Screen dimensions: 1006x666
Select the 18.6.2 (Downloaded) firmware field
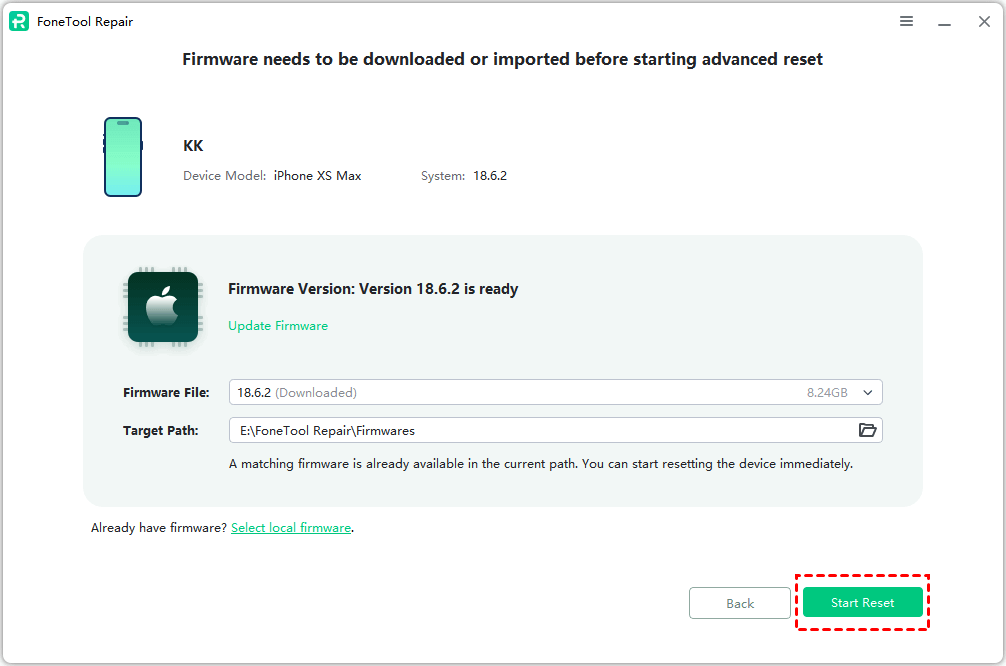(x=500, y=393)
